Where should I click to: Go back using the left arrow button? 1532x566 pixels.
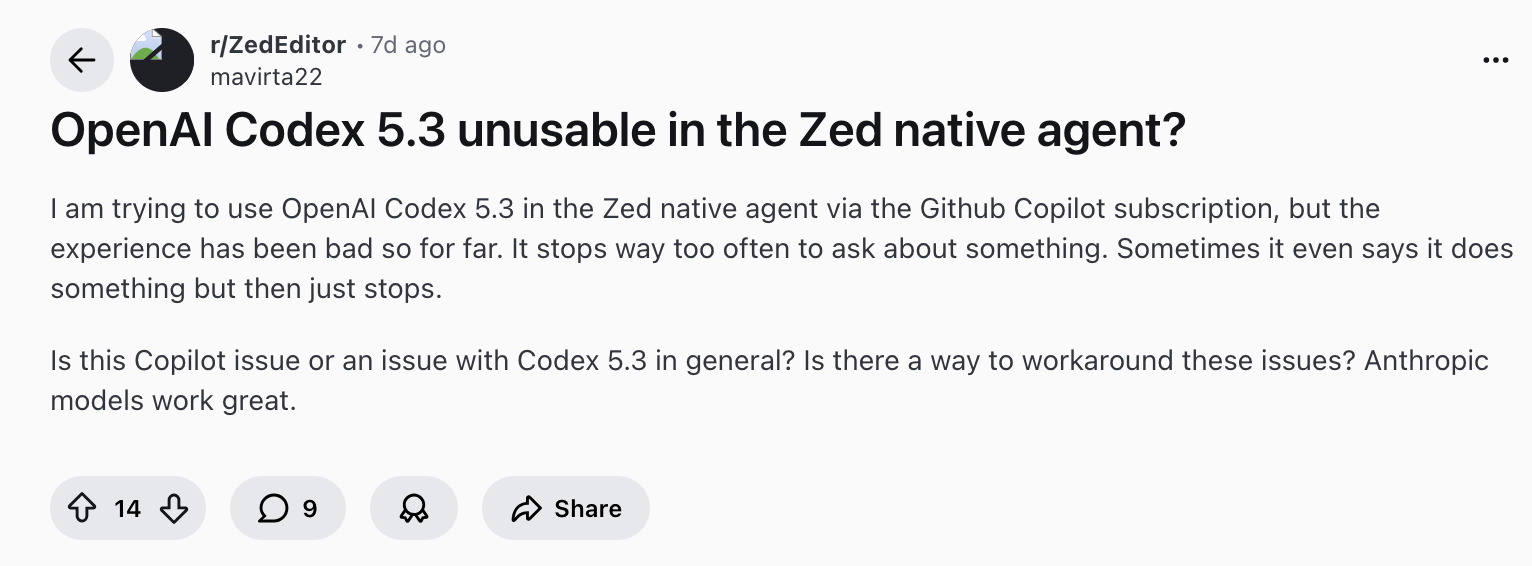81,60
